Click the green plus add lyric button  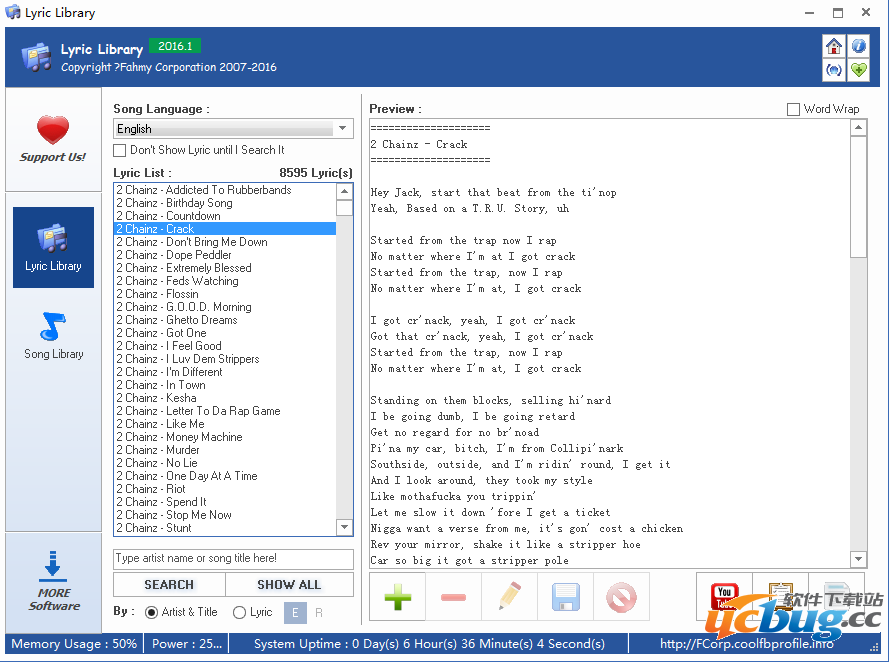coord(397,597)
